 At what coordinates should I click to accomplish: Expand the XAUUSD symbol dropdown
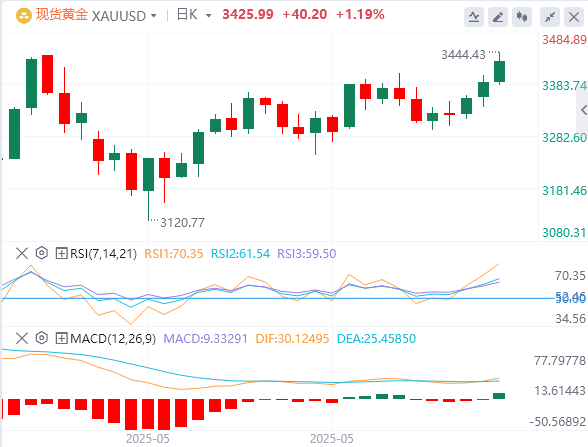coord(153,16)
